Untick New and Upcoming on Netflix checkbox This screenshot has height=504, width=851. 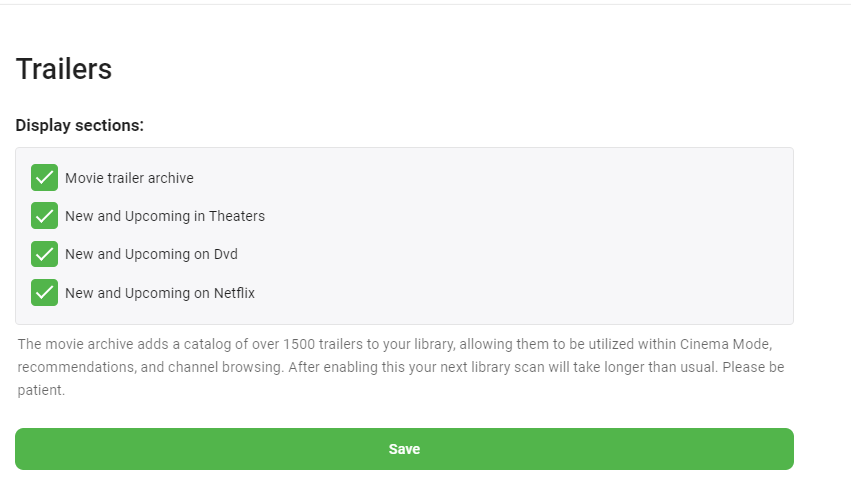click(44, 293)
